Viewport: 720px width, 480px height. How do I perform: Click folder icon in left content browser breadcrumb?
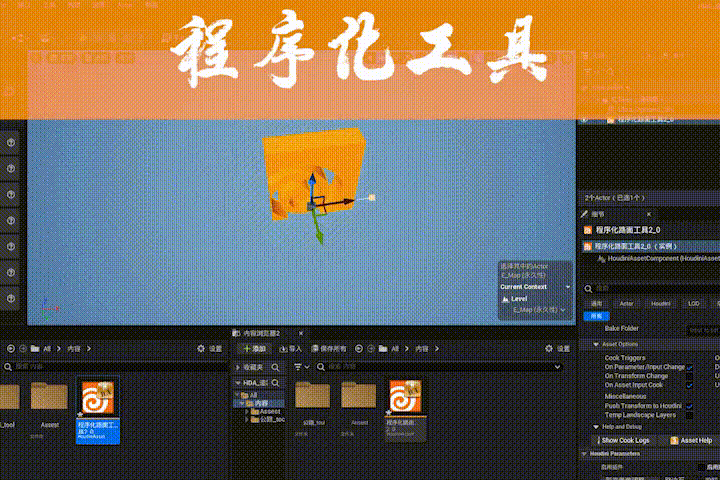35,349
